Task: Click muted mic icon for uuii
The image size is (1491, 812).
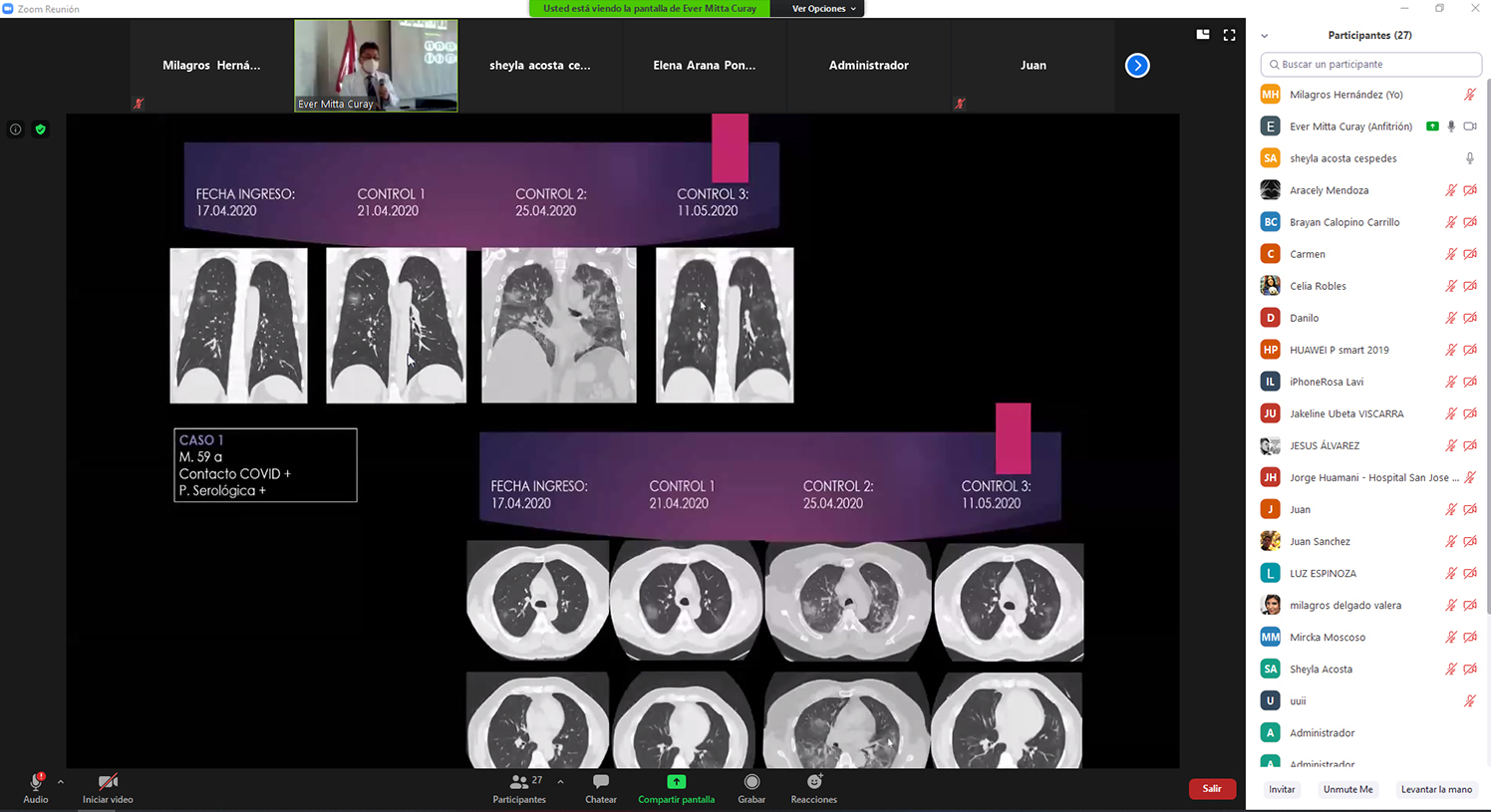Action: point(1469,700)
